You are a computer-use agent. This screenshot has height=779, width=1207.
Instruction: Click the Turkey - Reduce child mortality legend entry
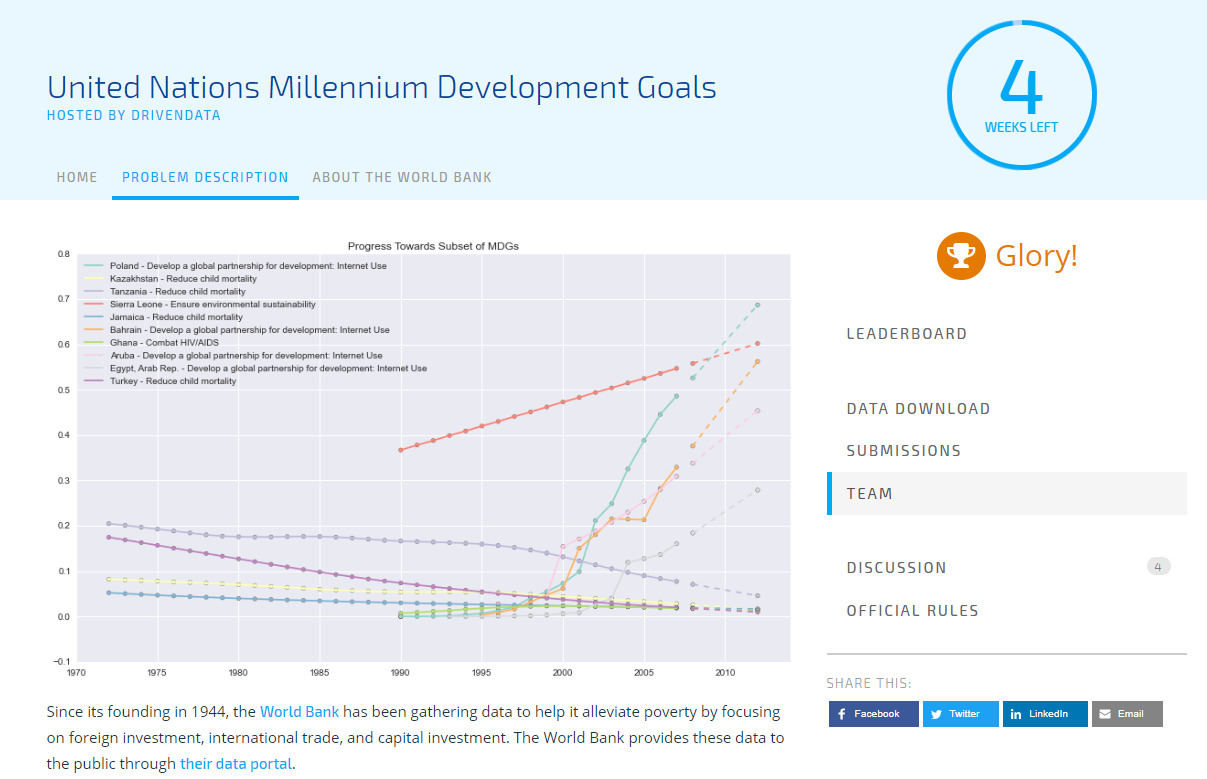click(162, 381)
